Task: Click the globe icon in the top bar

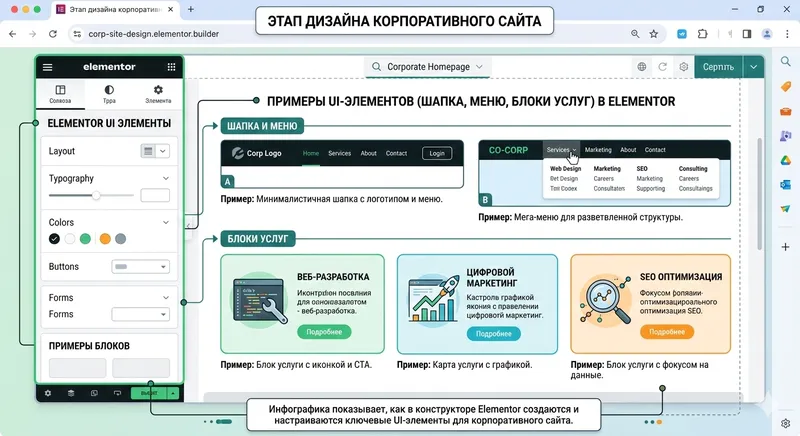Action: click(x=641, y=67)
